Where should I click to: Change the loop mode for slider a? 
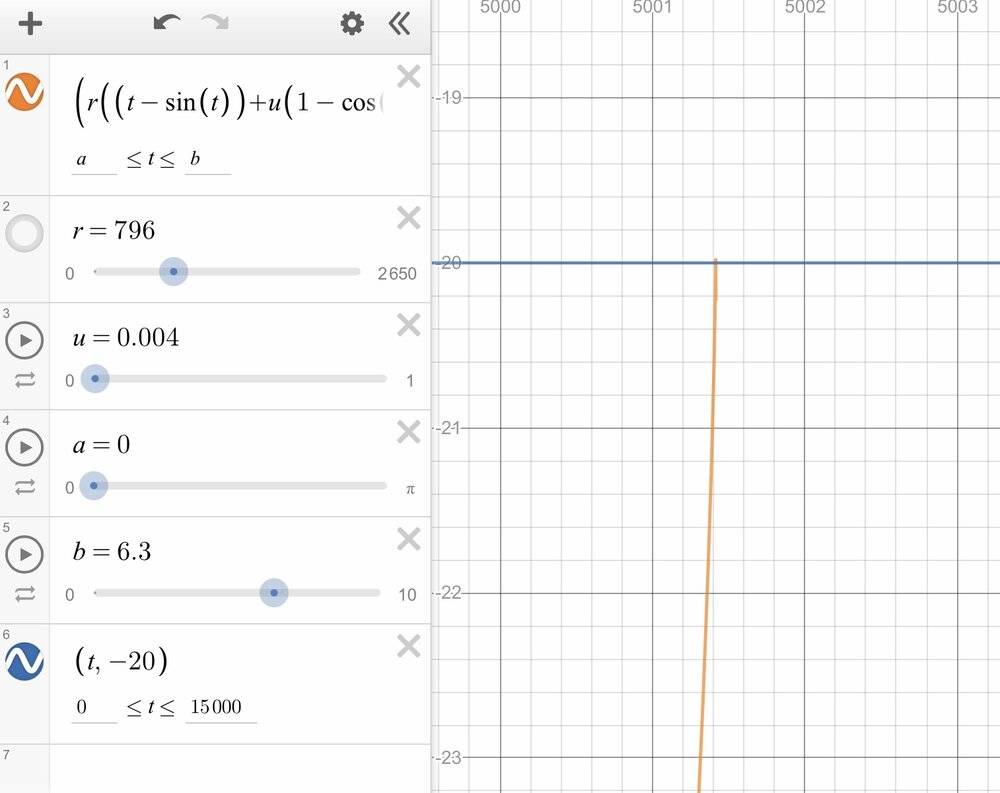(x=24, y=487)
